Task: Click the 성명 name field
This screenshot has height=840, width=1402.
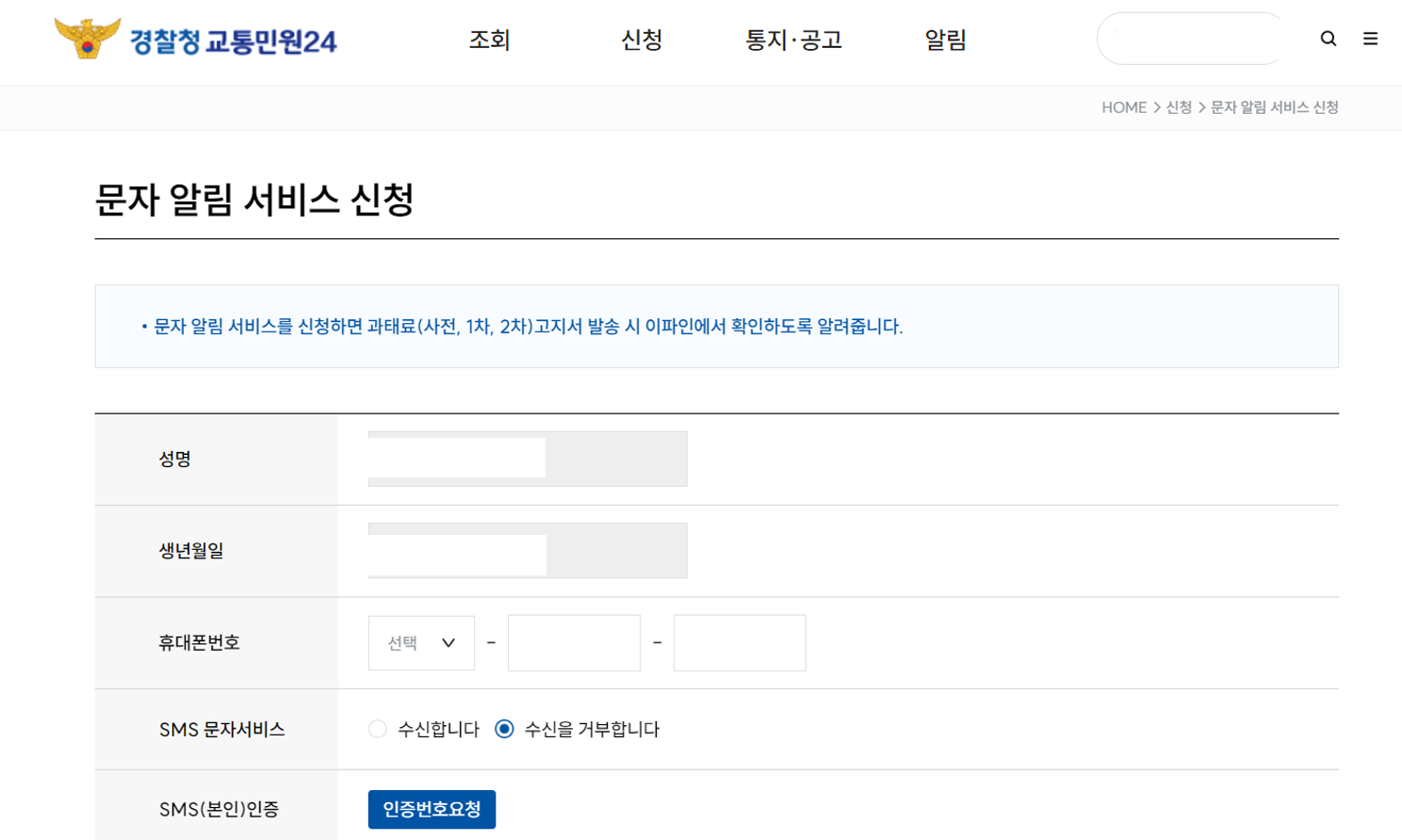Action: [x=457, y=459]
